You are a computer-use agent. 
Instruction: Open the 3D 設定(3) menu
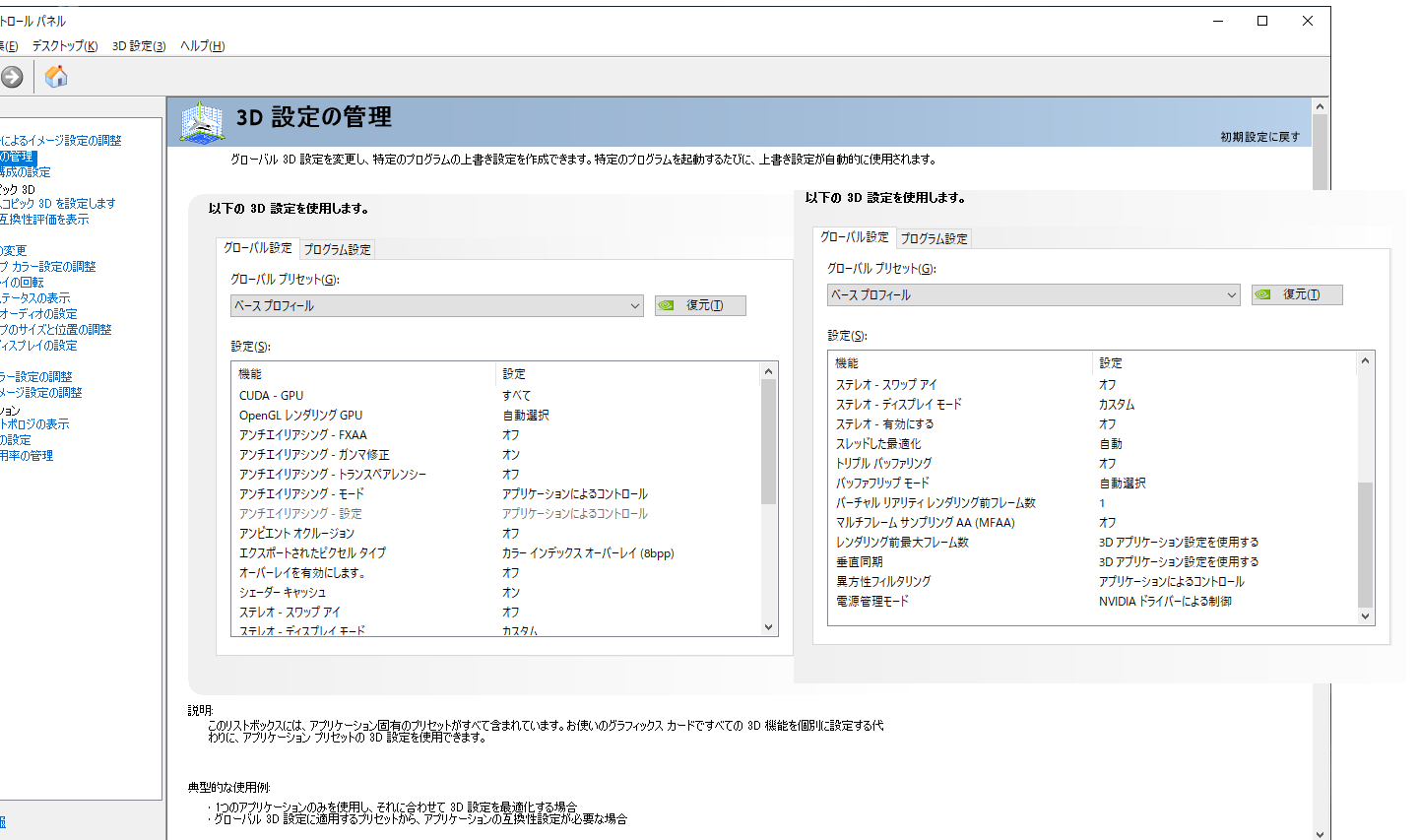point(139,46)
